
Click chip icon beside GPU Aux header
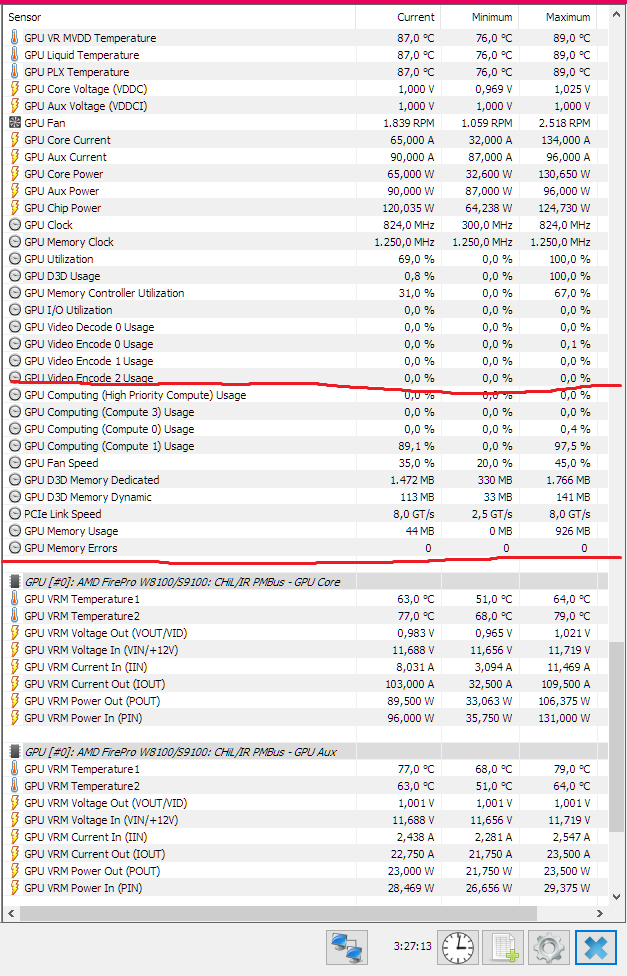coord(15,751)
